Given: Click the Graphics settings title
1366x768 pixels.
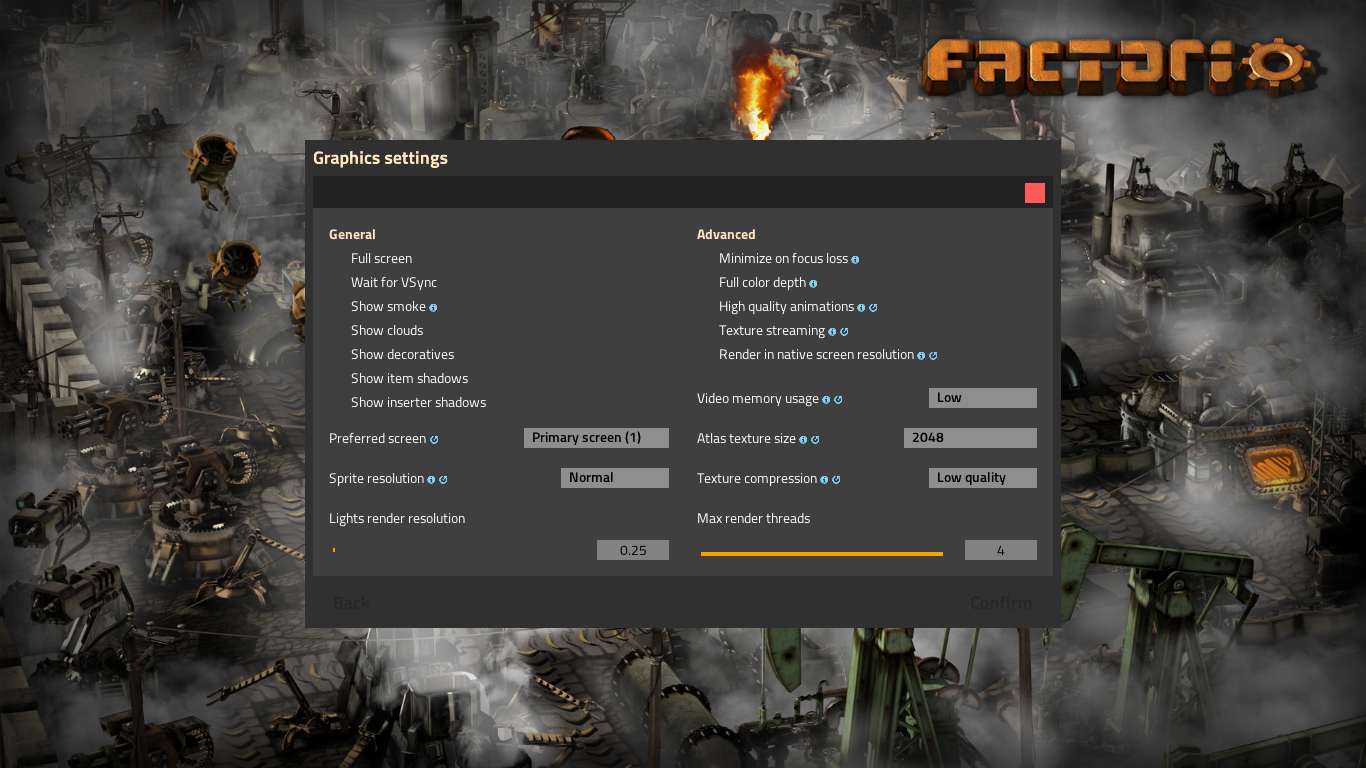Looking at the screenshot, I should tap(380, 158).
